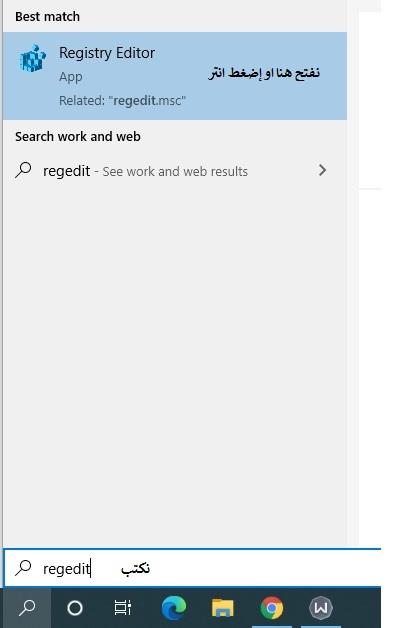
Task: Launch Google Chrome from the taskbar
Action: pyautogui.click(x=272, y=608)
